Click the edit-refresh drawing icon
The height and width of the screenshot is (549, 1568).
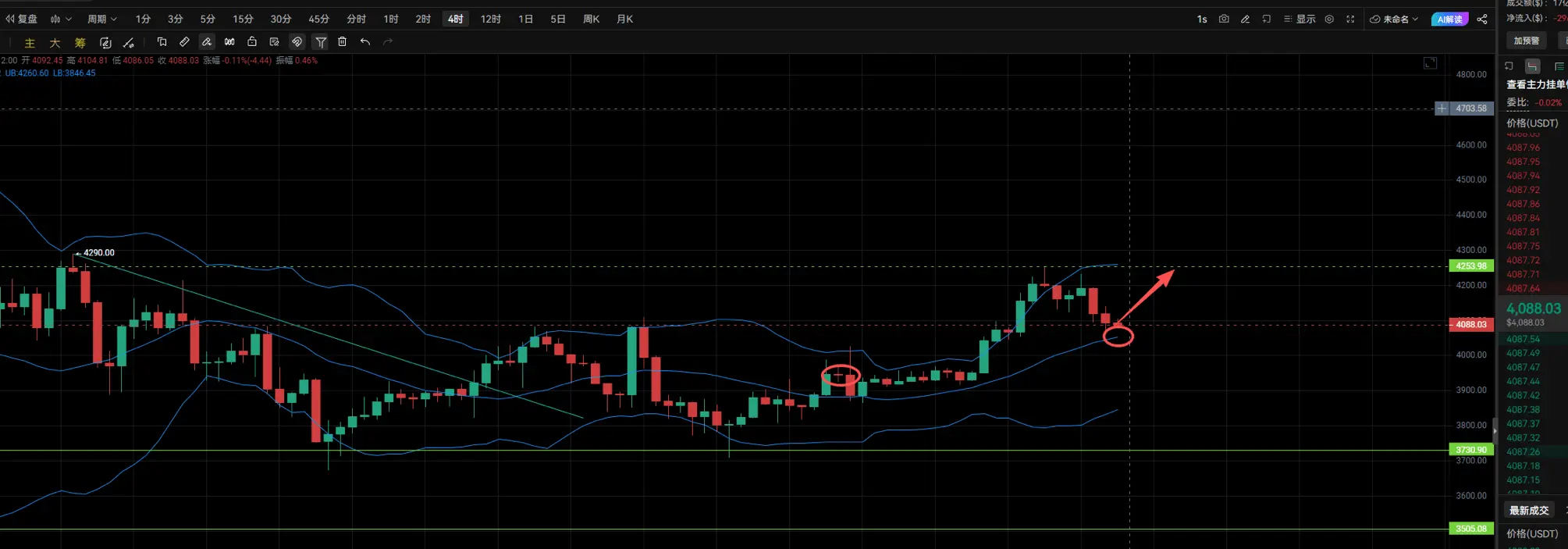[x=105, y=43]
